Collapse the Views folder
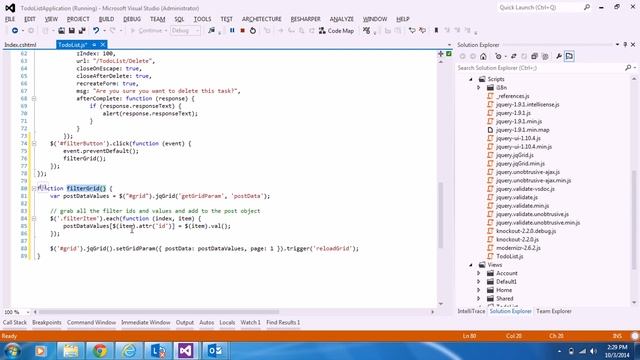This screenshot has height=360, width=640. [471, 265]
